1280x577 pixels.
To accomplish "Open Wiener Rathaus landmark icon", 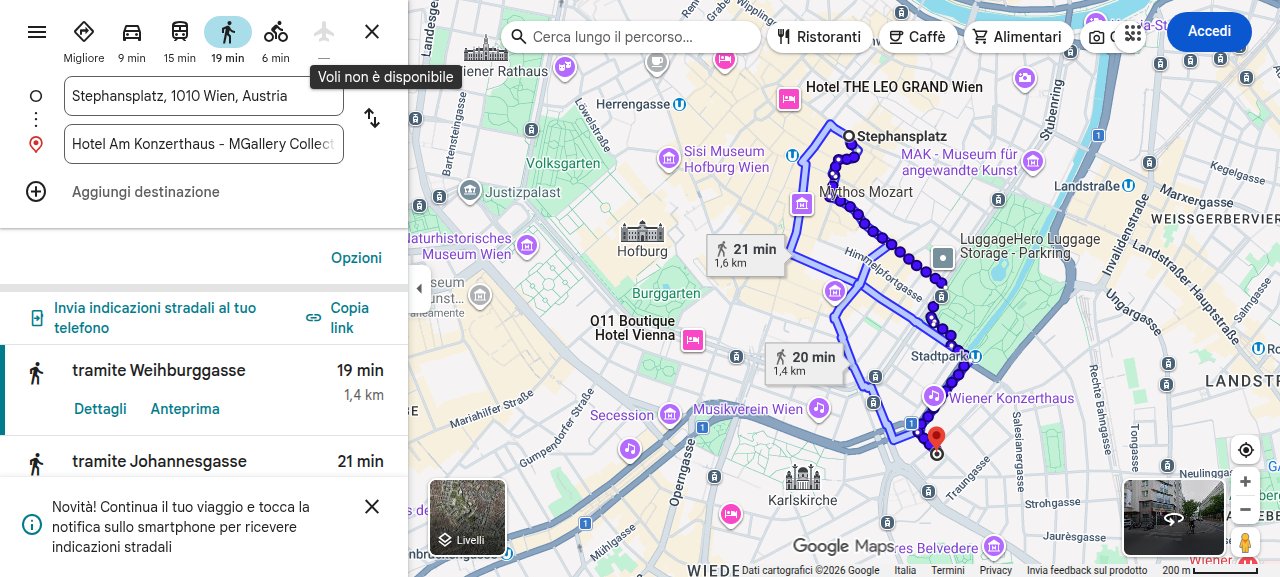I will click(486, 48).
